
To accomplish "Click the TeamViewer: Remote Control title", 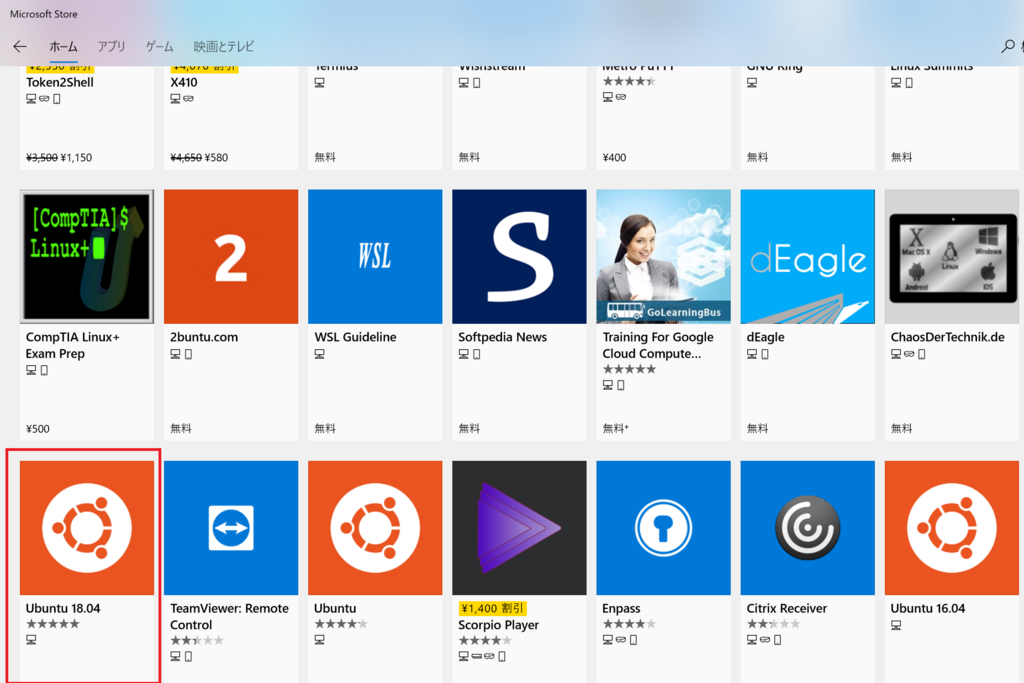I will [x=229, y=616].
